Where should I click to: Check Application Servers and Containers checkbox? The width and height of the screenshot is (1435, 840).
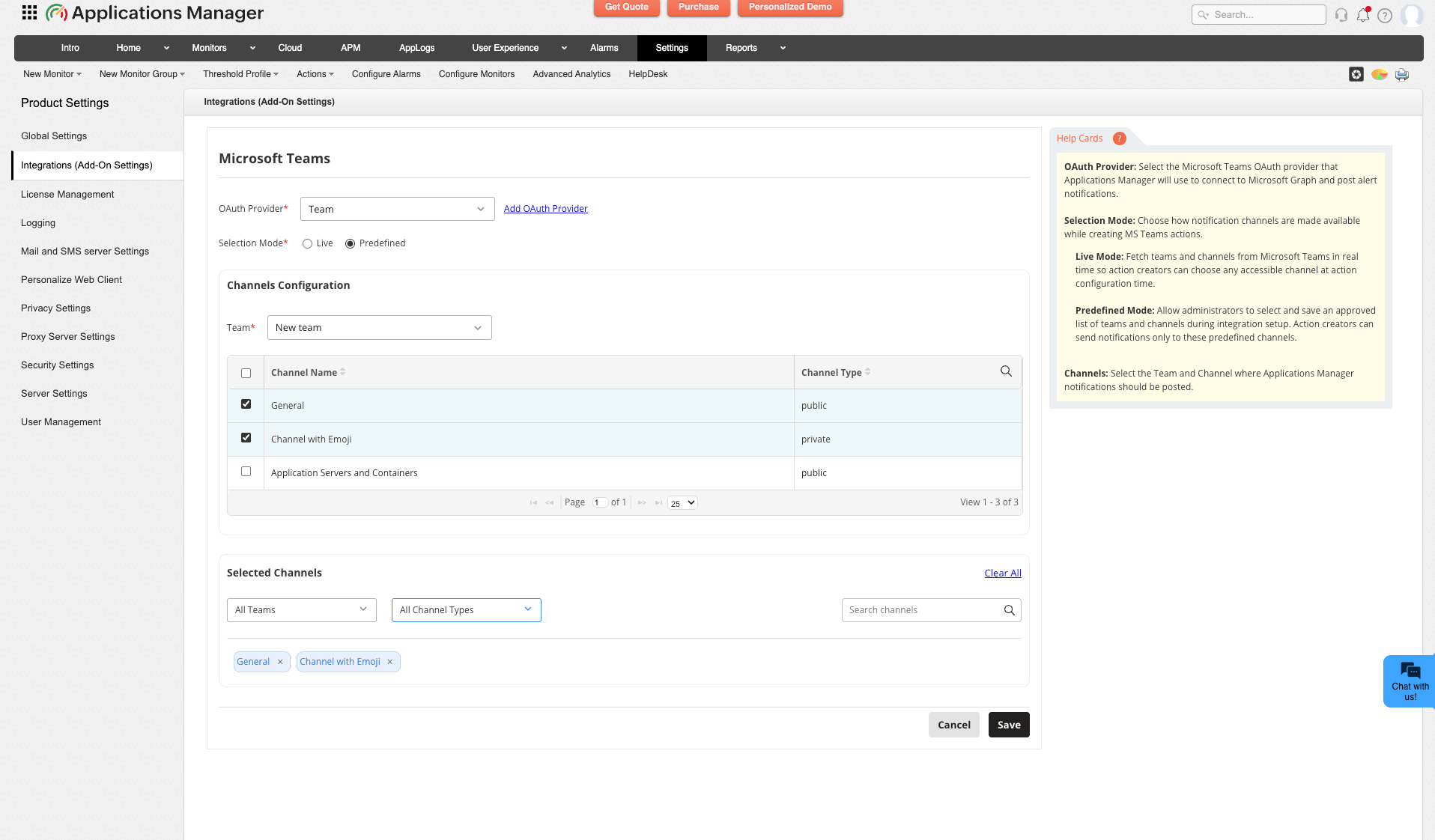246,472
